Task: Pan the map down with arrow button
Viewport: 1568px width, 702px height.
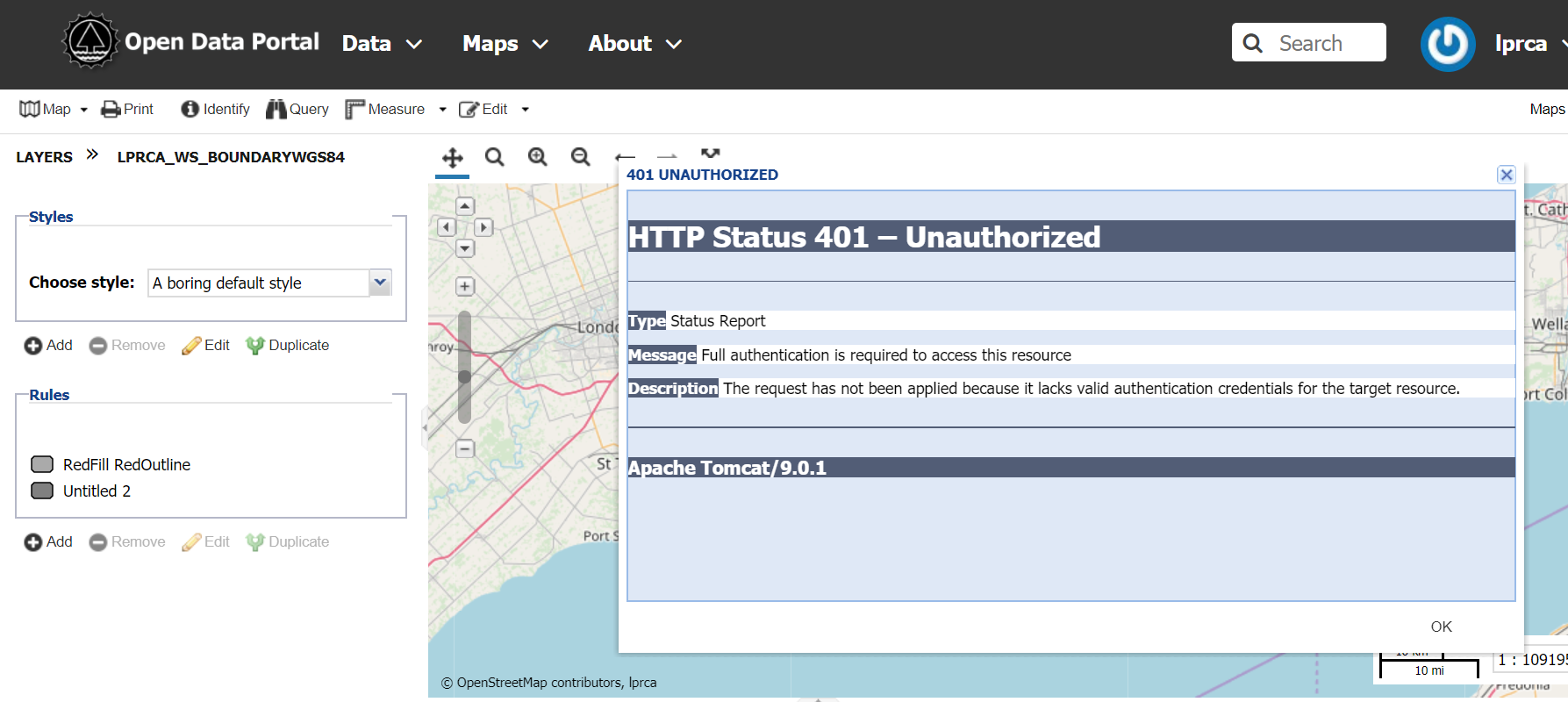Action: (x=465, y=248)
